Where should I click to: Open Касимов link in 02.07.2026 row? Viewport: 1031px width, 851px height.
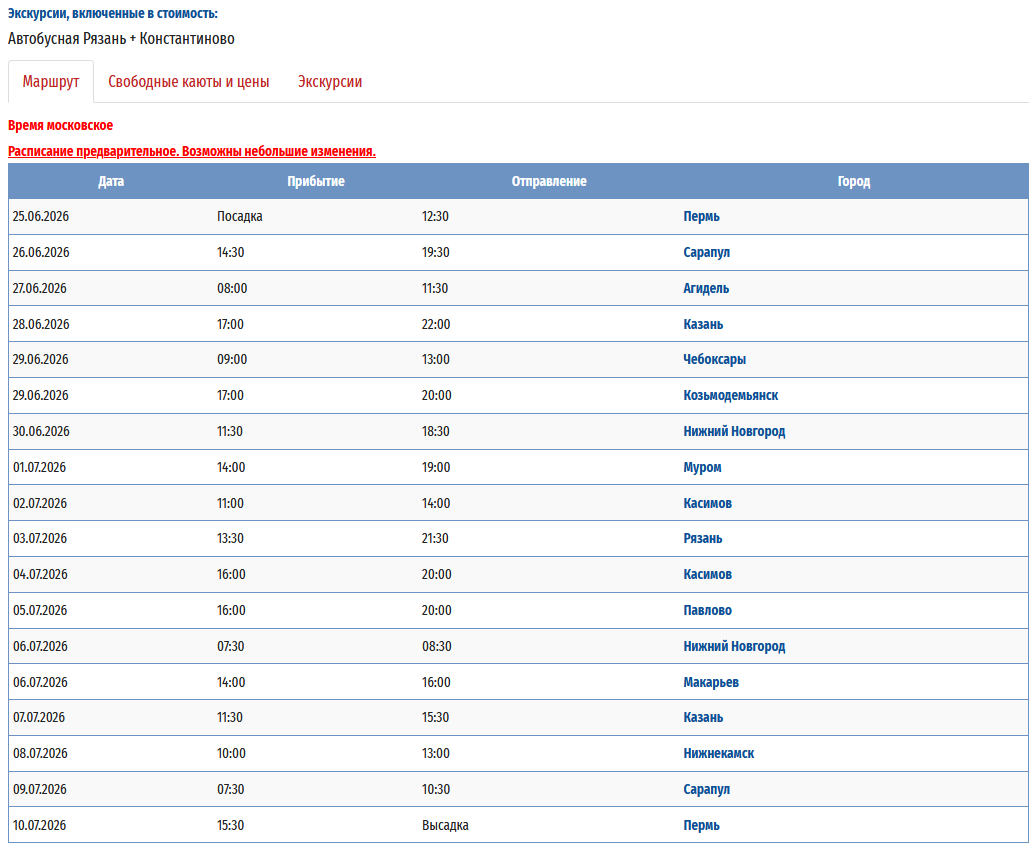707,504
